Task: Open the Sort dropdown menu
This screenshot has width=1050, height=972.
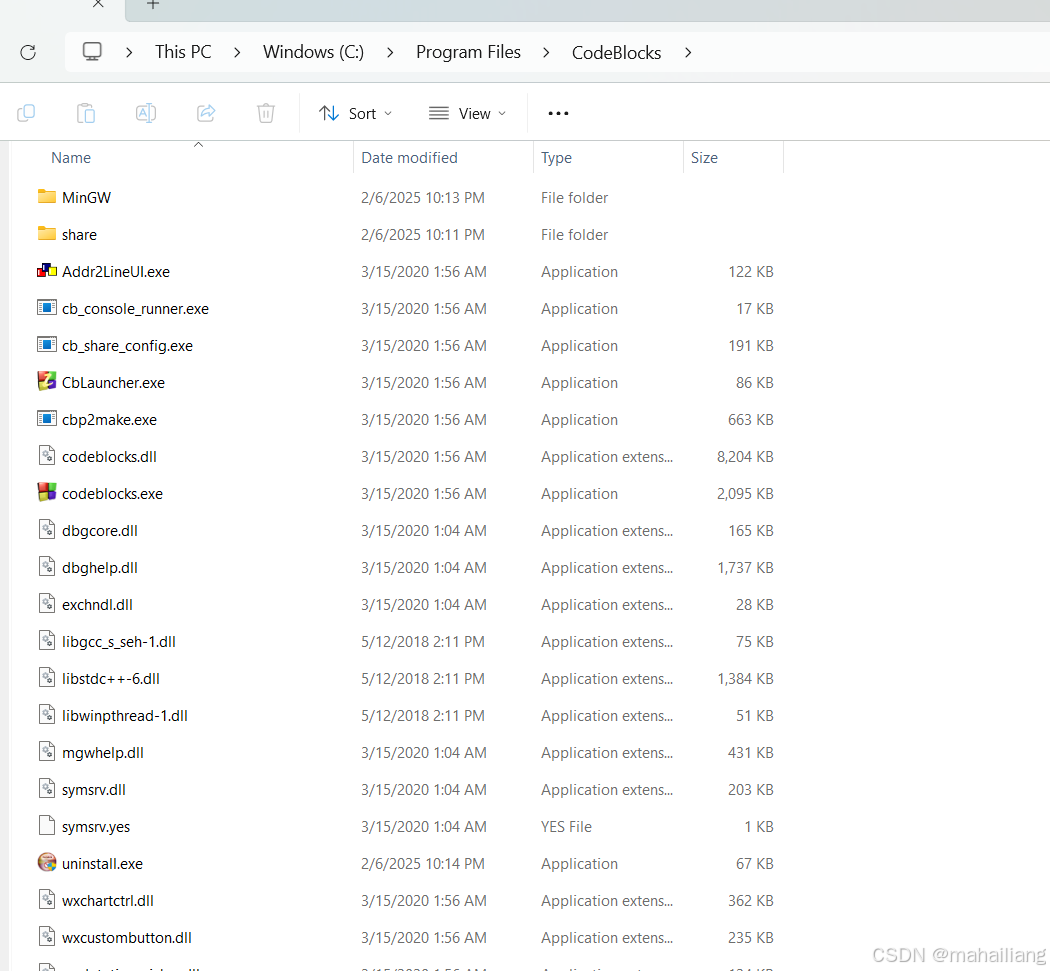Action: [x=356, y=114]
